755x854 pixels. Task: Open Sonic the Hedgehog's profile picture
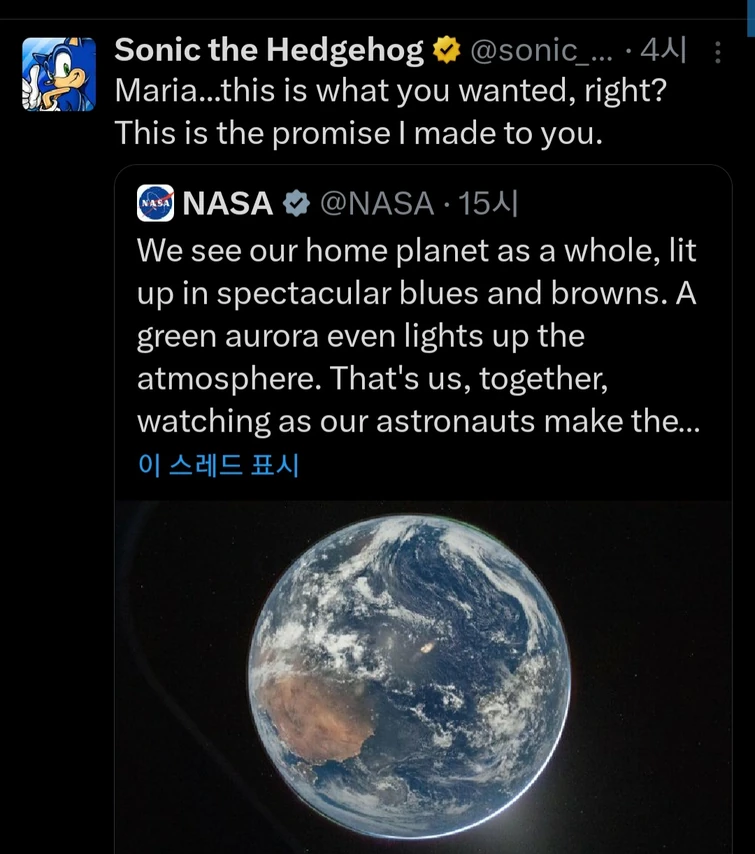(58, 74)
